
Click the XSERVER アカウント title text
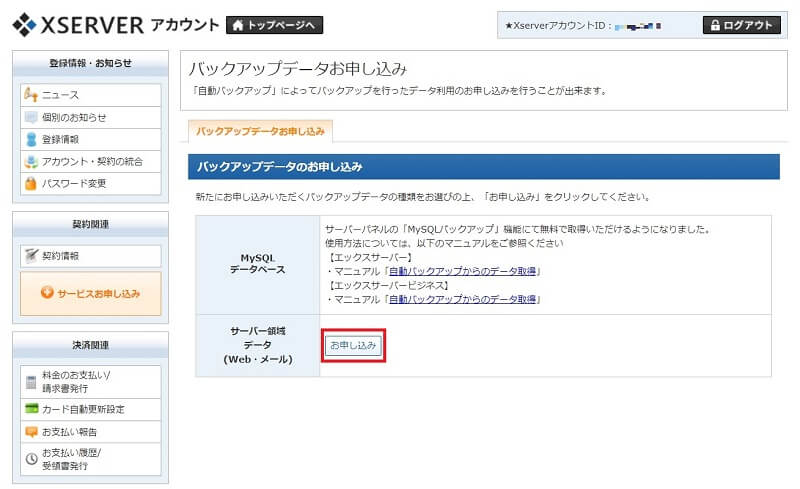130,25
